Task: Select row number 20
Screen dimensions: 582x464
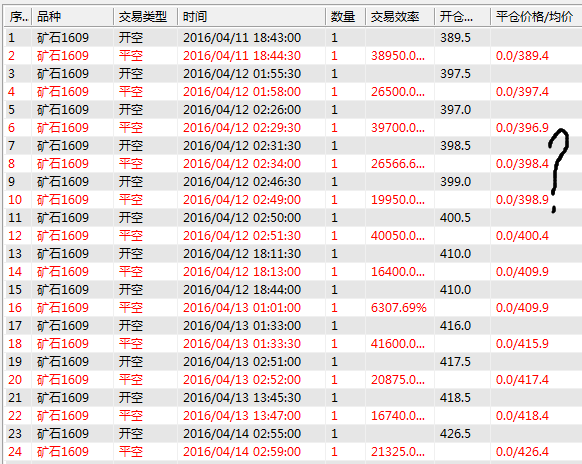Action: [15, 380]
